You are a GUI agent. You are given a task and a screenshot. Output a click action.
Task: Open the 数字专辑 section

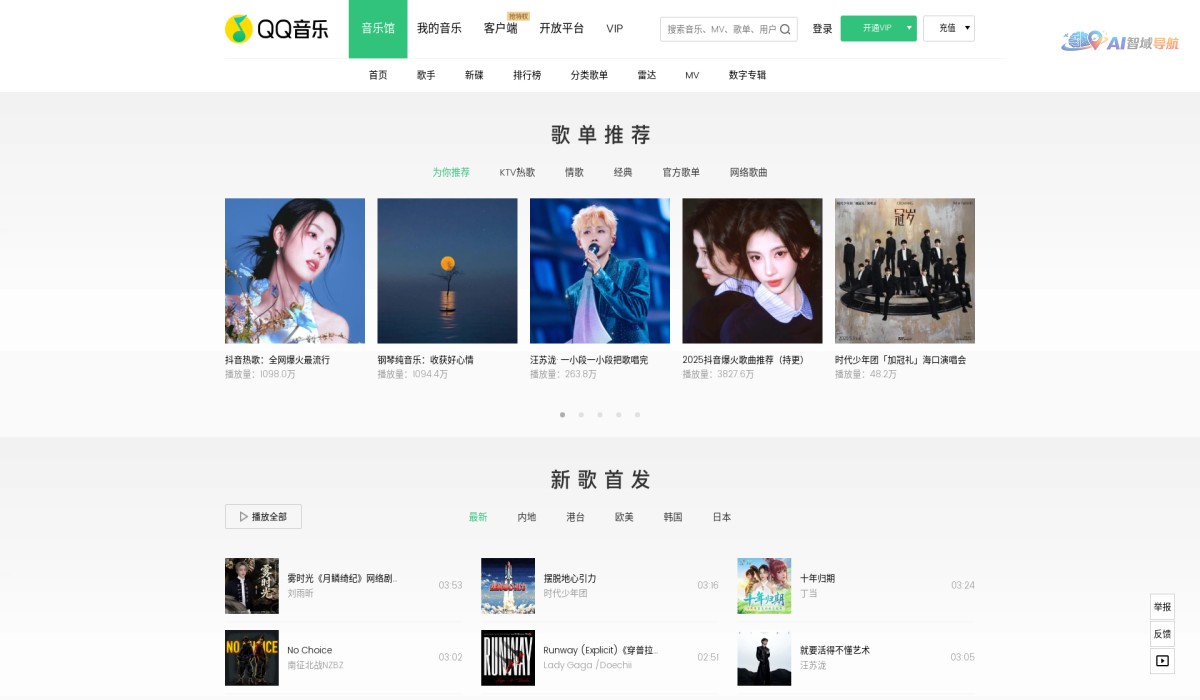point(747,75)
